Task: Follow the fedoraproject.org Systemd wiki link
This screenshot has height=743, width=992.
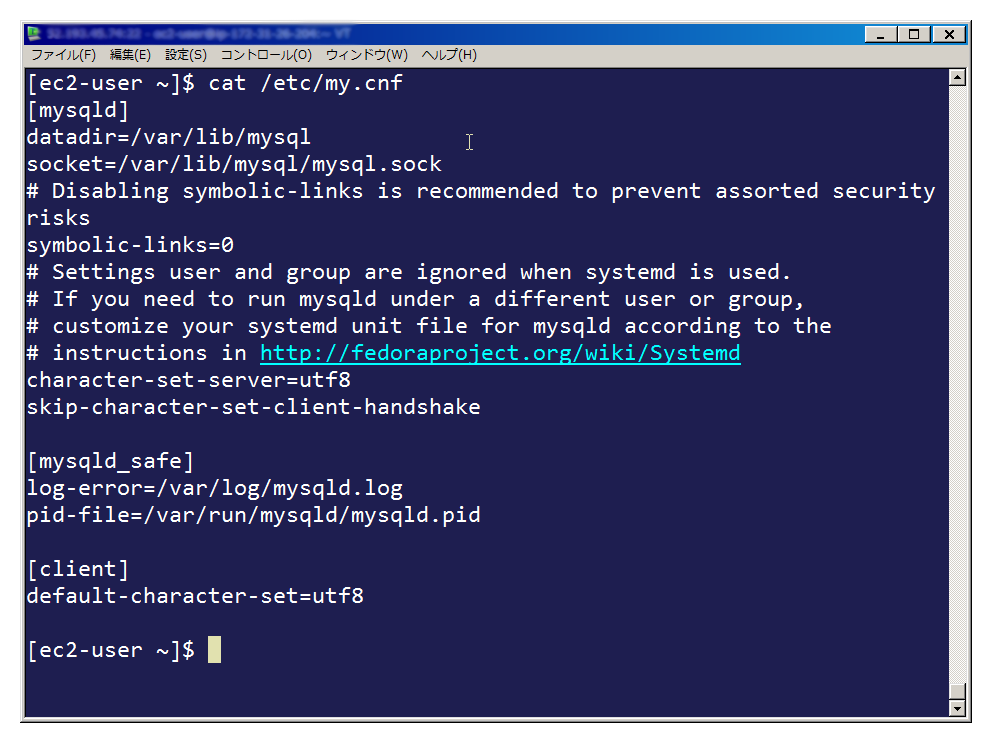Action: pos(500,353)
